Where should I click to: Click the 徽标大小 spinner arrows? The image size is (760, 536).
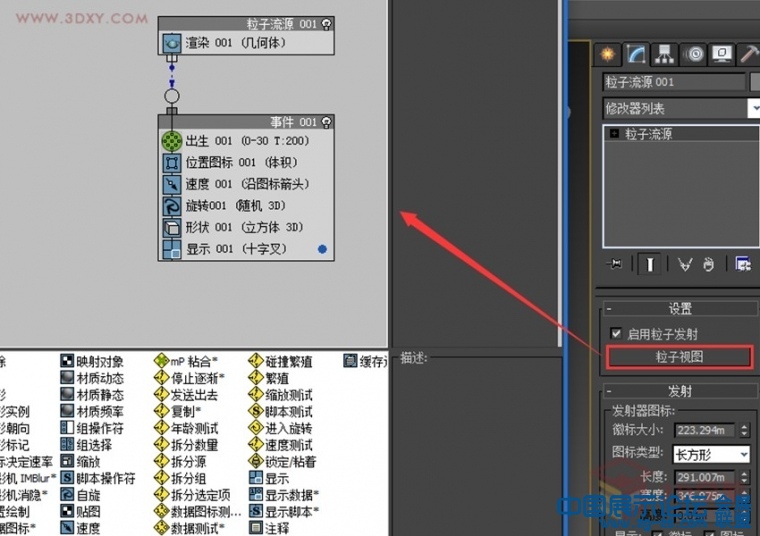click(744, 430)
